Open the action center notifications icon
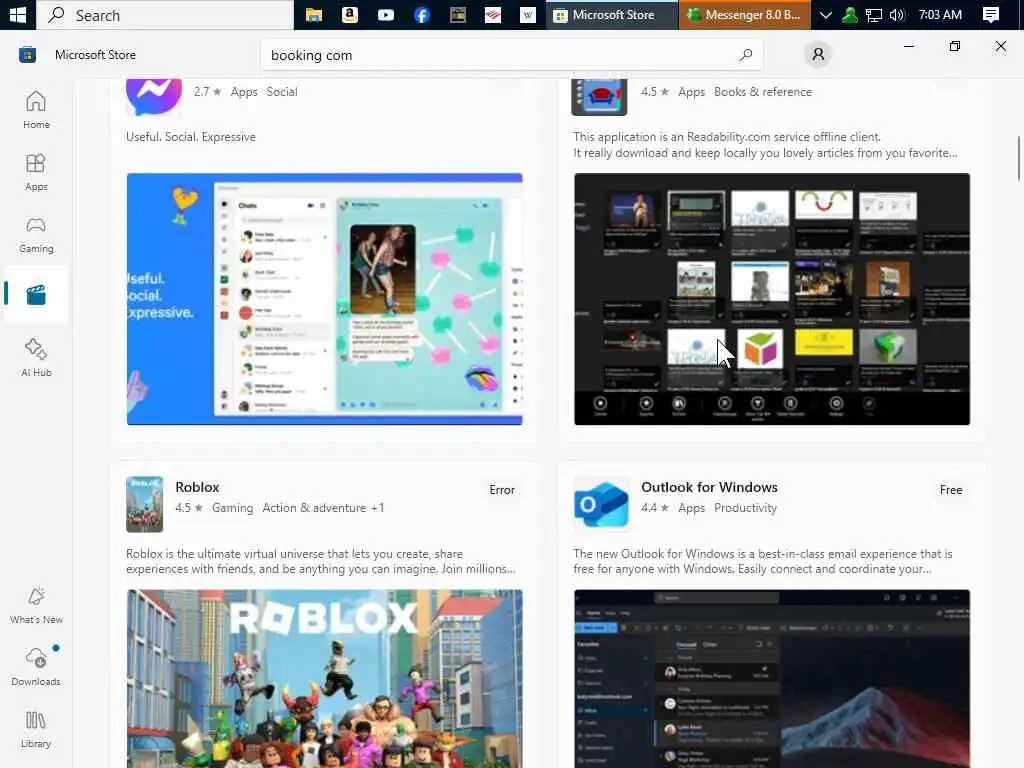The height and width of the screenshot is (768, 1024). pyautogui.click(x=991, y=14)
